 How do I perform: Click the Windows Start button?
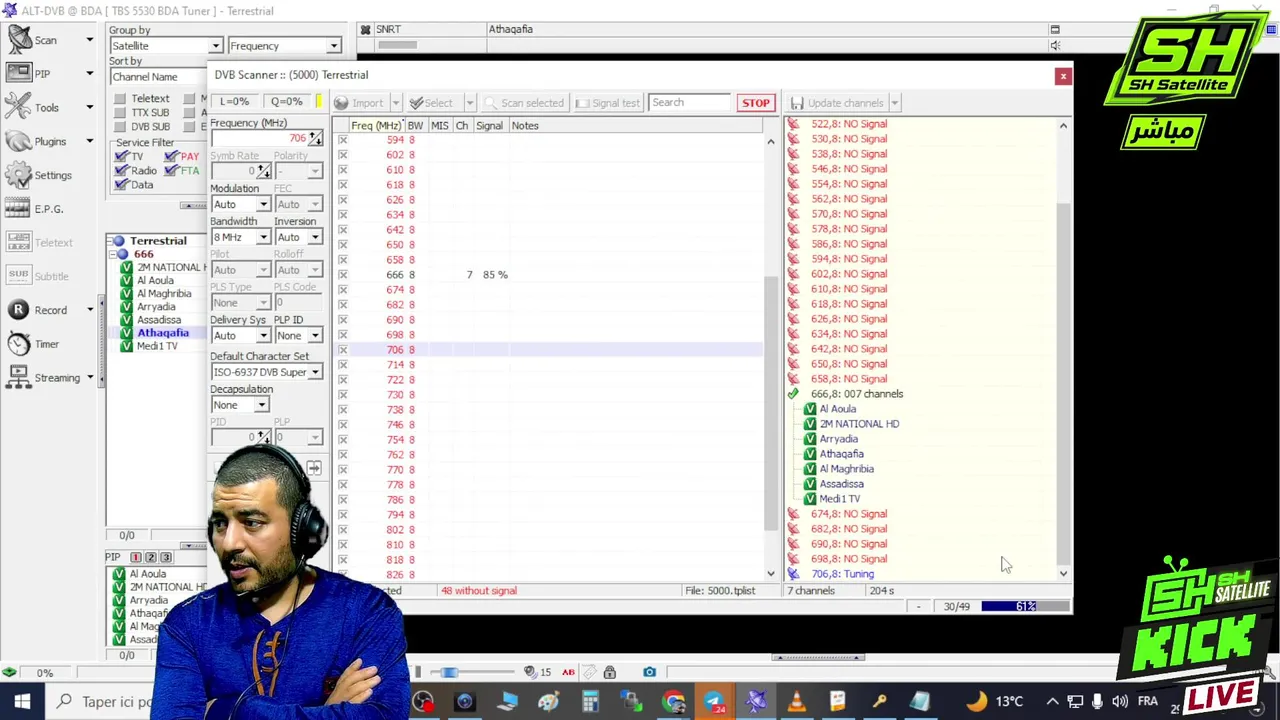point(21,701)
